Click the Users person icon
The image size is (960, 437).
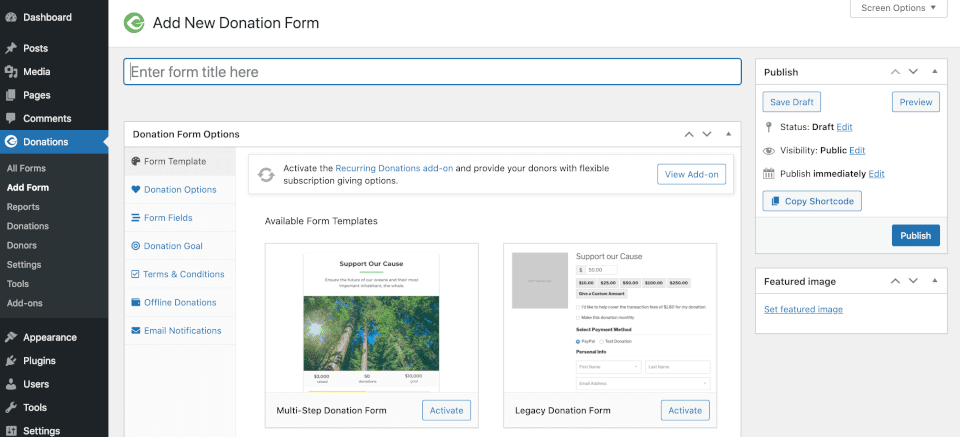tap(10, 384)
